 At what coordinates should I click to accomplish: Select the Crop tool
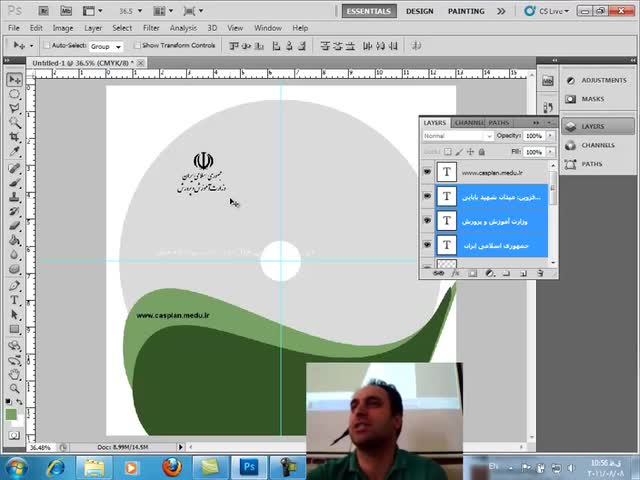pyautogui.click(x=14, y=137)
